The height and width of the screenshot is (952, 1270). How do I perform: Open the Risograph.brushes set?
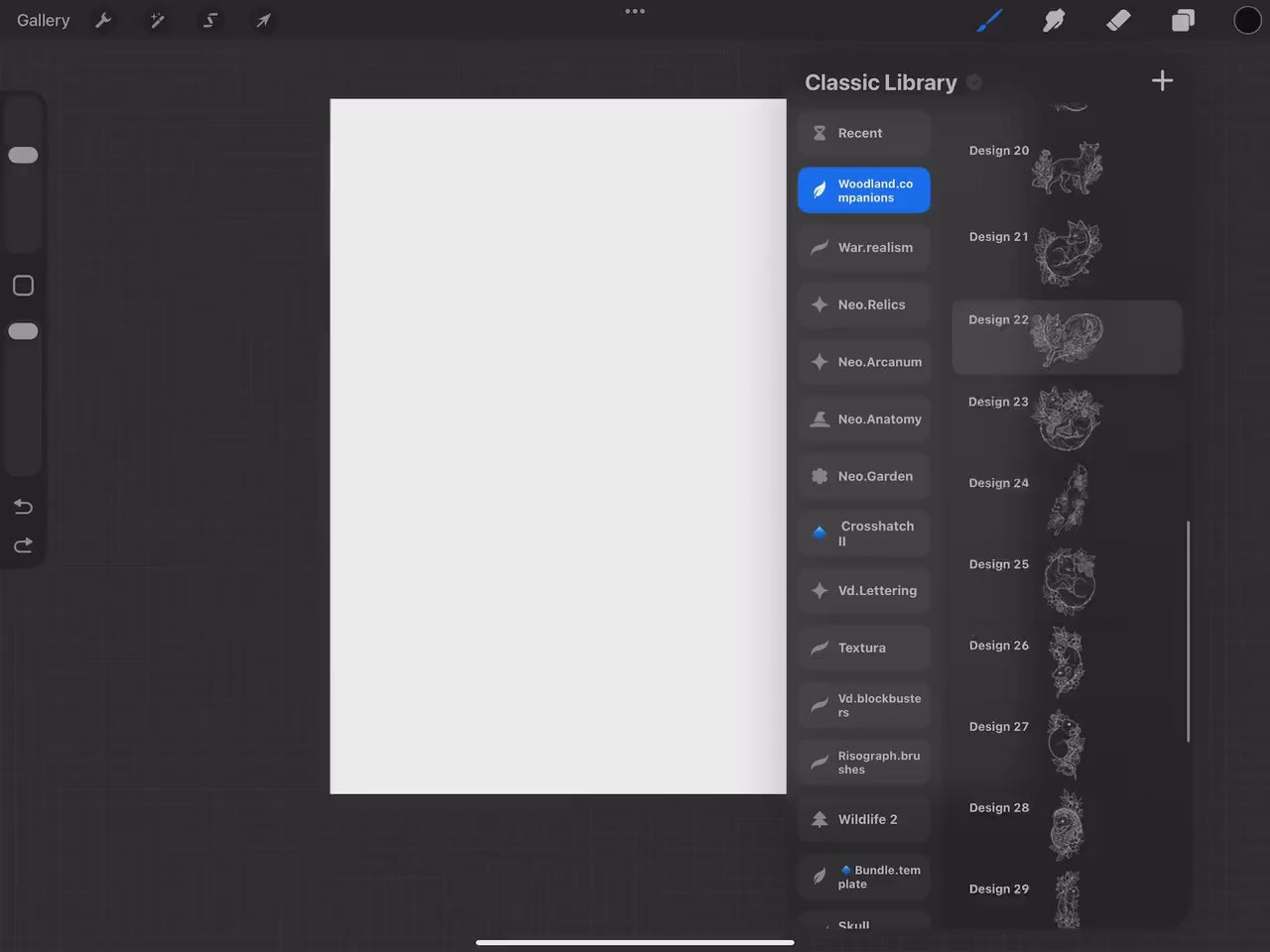(864, 763)
